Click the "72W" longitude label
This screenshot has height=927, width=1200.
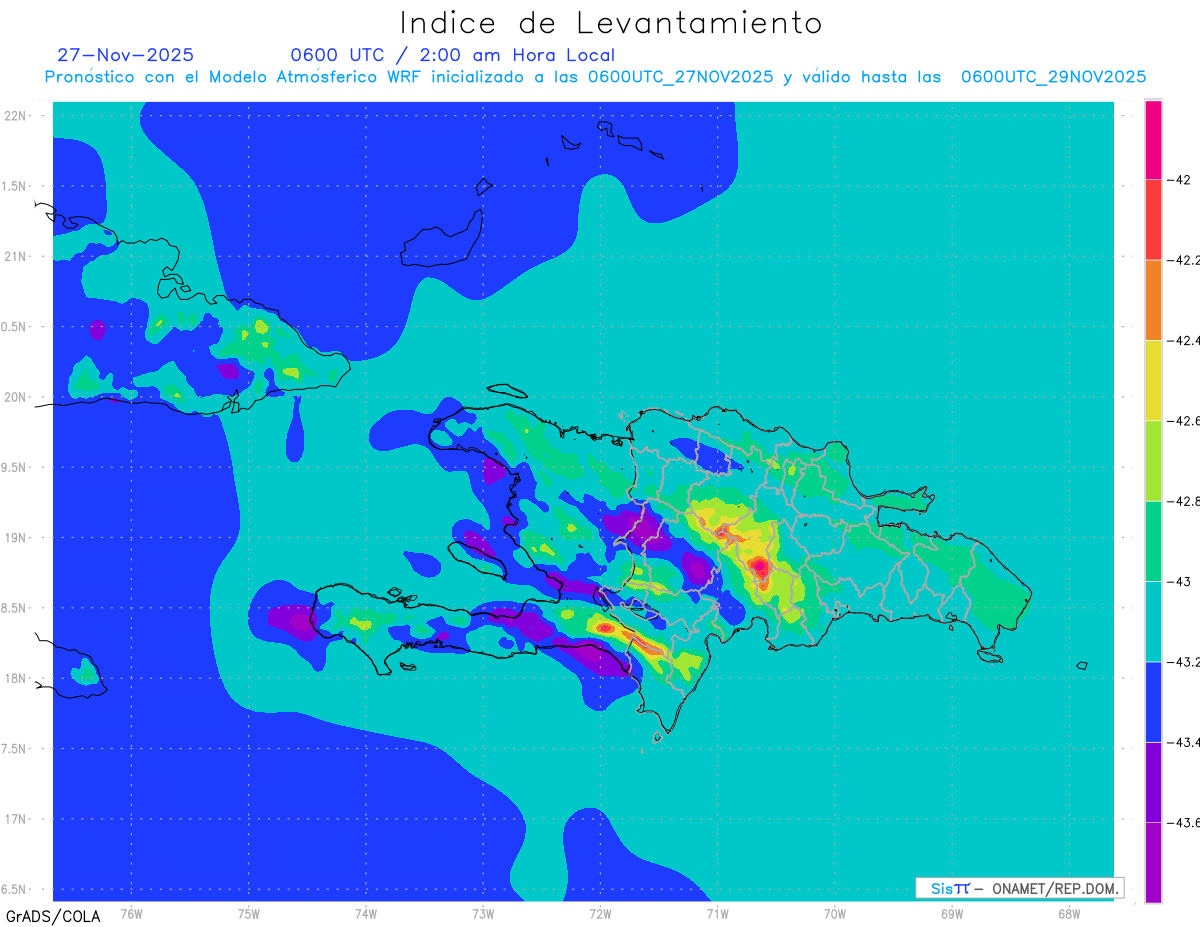601,913
